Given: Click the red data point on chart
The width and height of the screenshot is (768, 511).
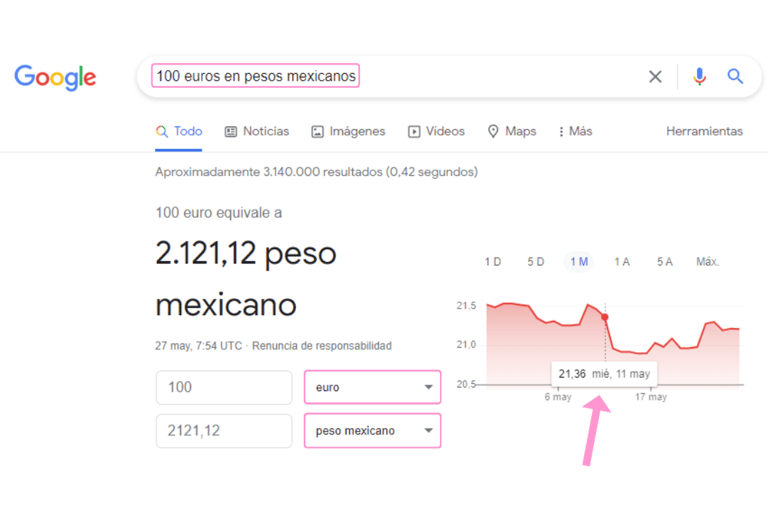Looking at the screenshot, I should point(605,317).
